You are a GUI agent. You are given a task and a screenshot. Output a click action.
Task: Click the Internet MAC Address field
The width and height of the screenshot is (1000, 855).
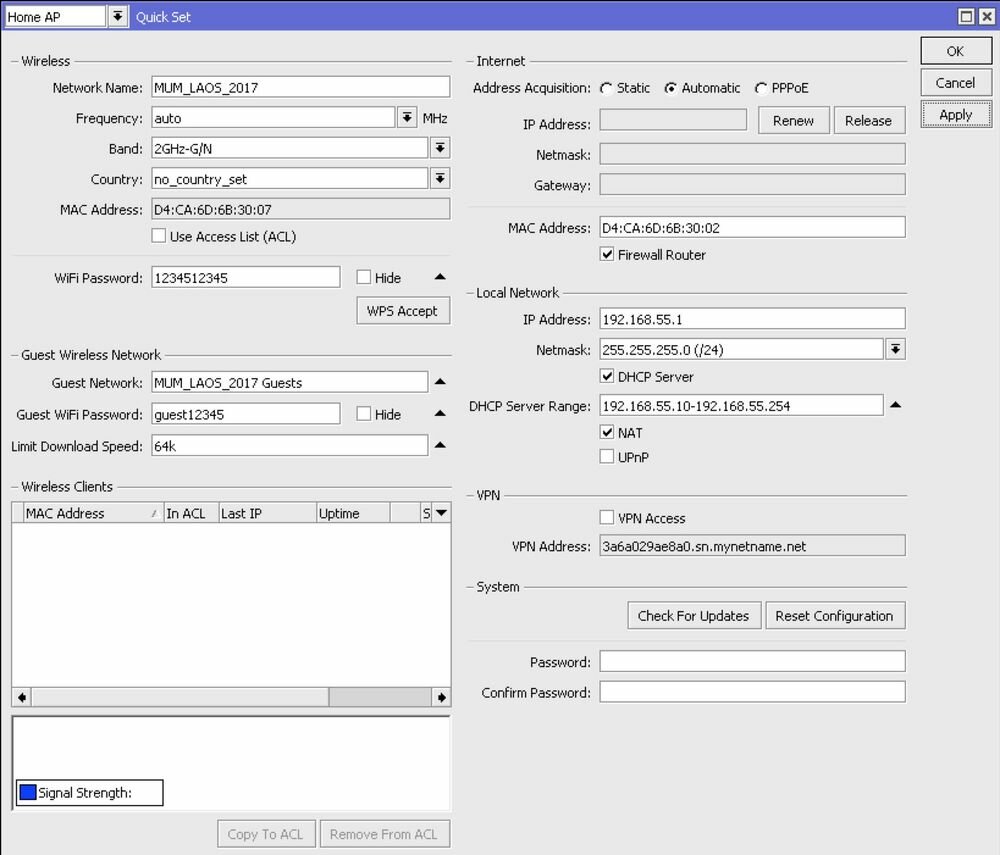(x=752, y=228)
